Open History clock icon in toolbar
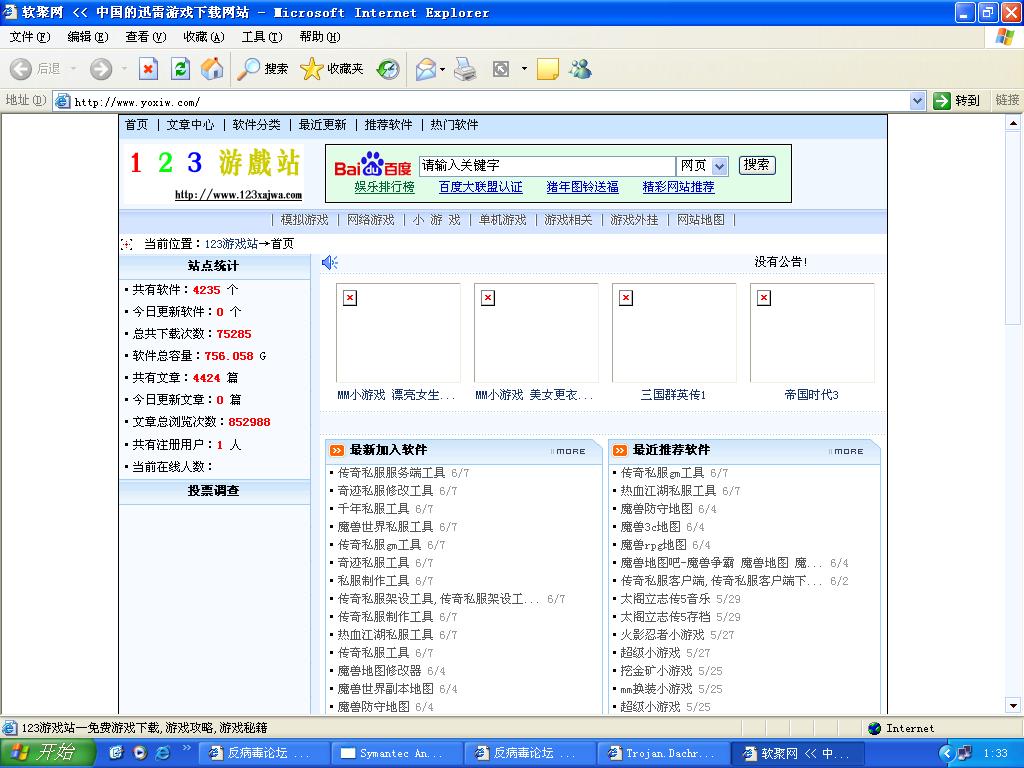The image size is (1024, 768). (x=388, y=69)
